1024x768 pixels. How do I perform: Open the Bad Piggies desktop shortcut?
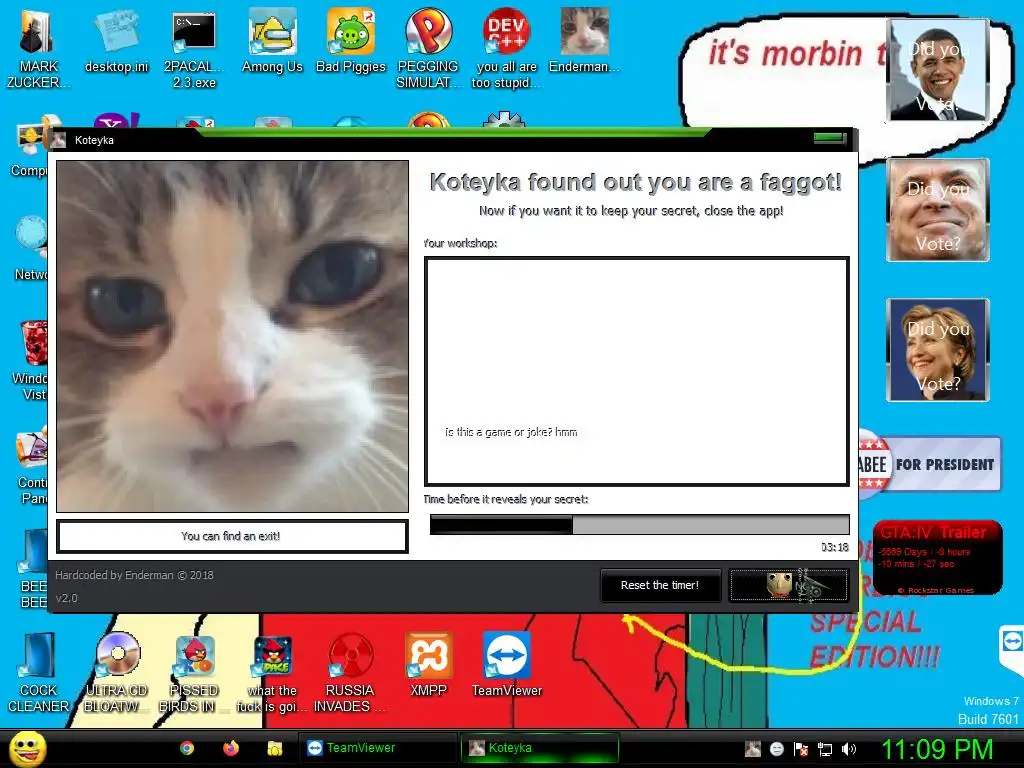click(351, 41)
